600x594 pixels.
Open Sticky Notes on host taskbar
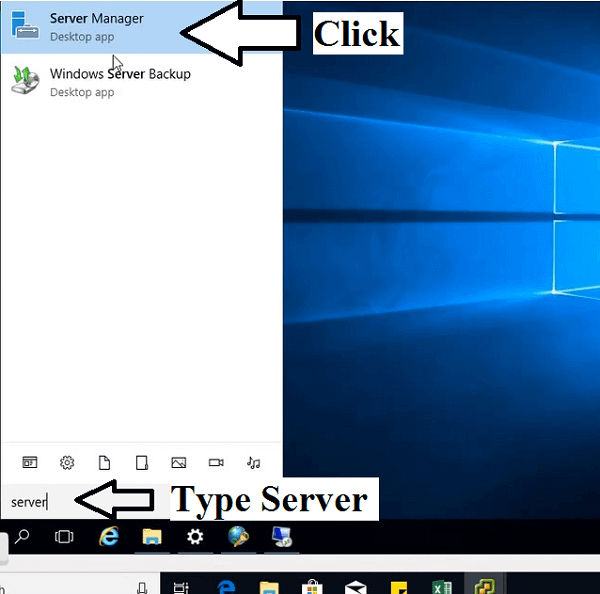(398, 587)
